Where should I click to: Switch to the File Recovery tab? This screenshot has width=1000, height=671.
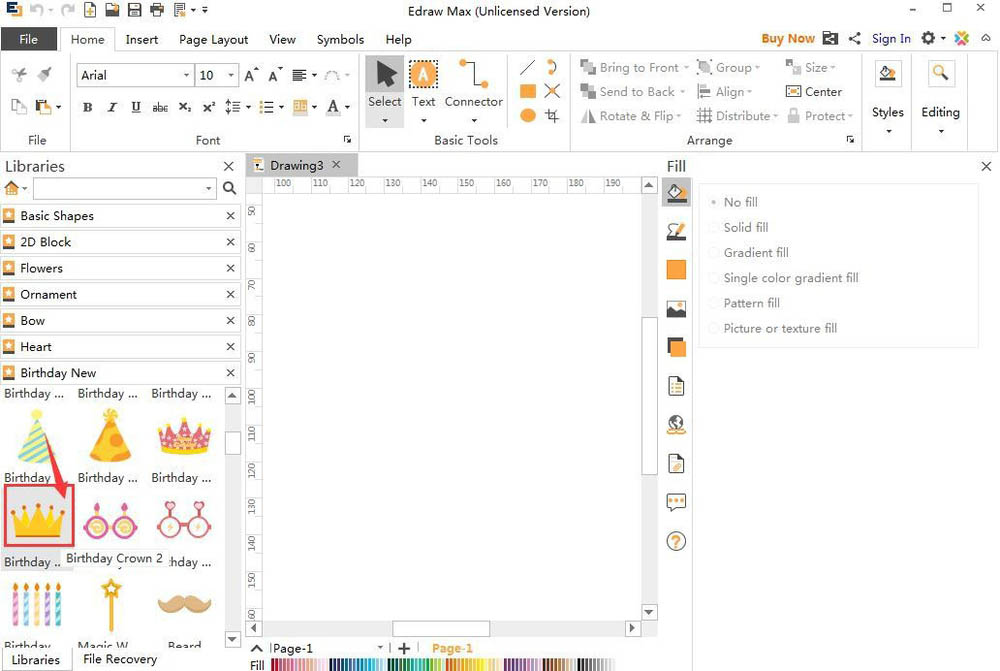tap(120, 660)
